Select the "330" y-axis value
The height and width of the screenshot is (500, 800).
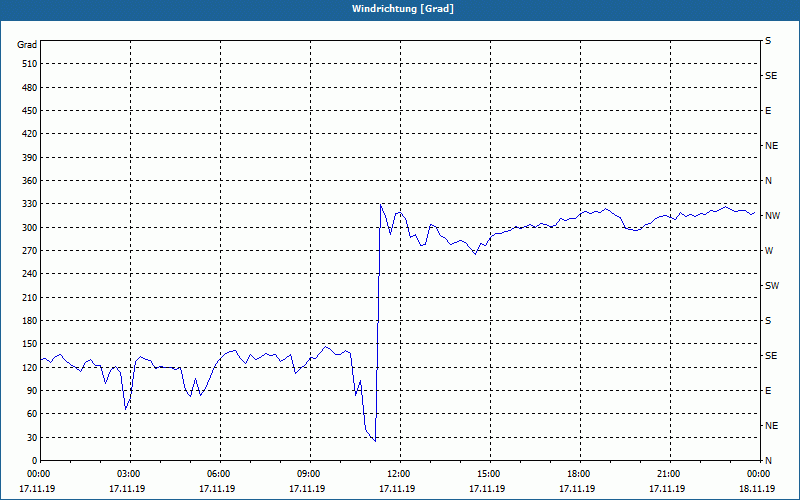click(30, 204)
